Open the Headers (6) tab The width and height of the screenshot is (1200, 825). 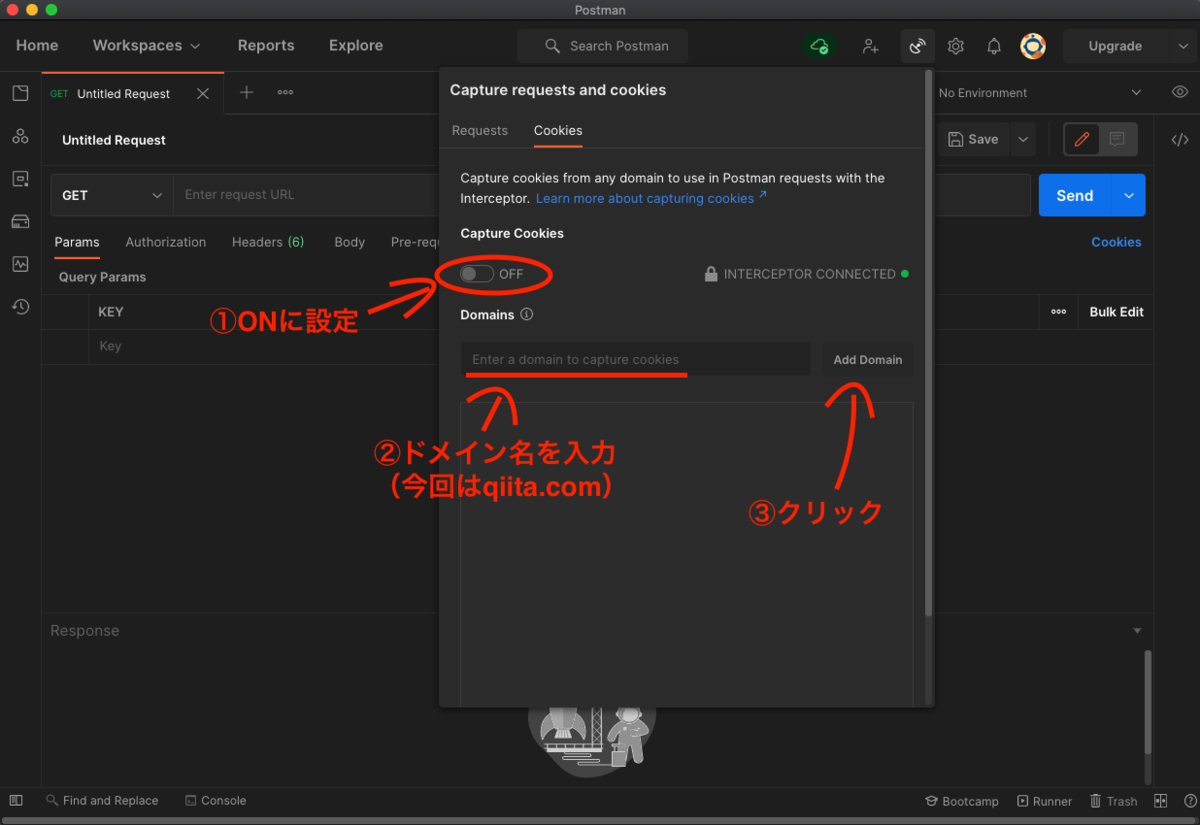[x=268, y=242]
